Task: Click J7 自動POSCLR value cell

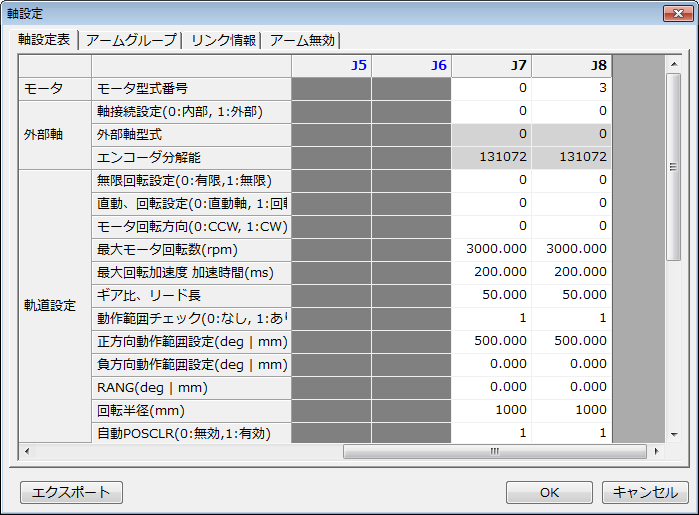Action: click(491, 433)
